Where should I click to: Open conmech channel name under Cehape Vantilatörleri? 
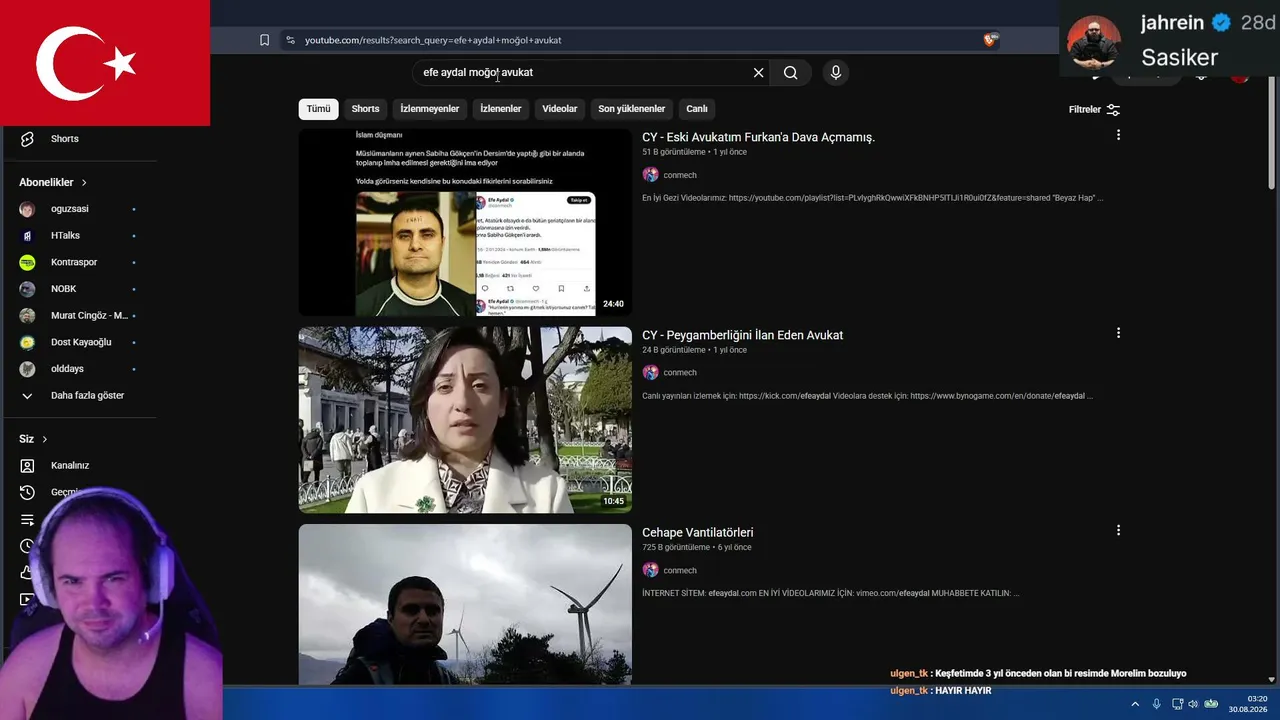680,570
